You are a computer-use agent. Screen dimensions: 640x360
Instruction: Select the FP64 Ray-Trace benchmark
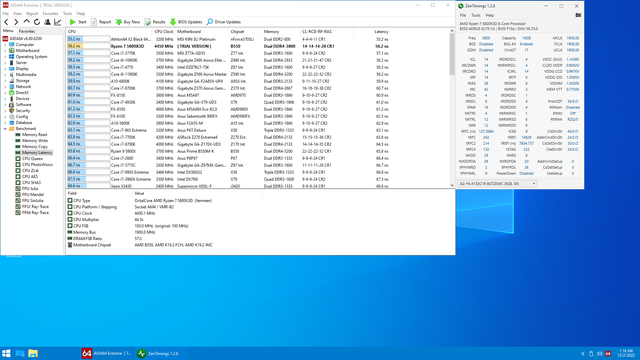(35, 213)
